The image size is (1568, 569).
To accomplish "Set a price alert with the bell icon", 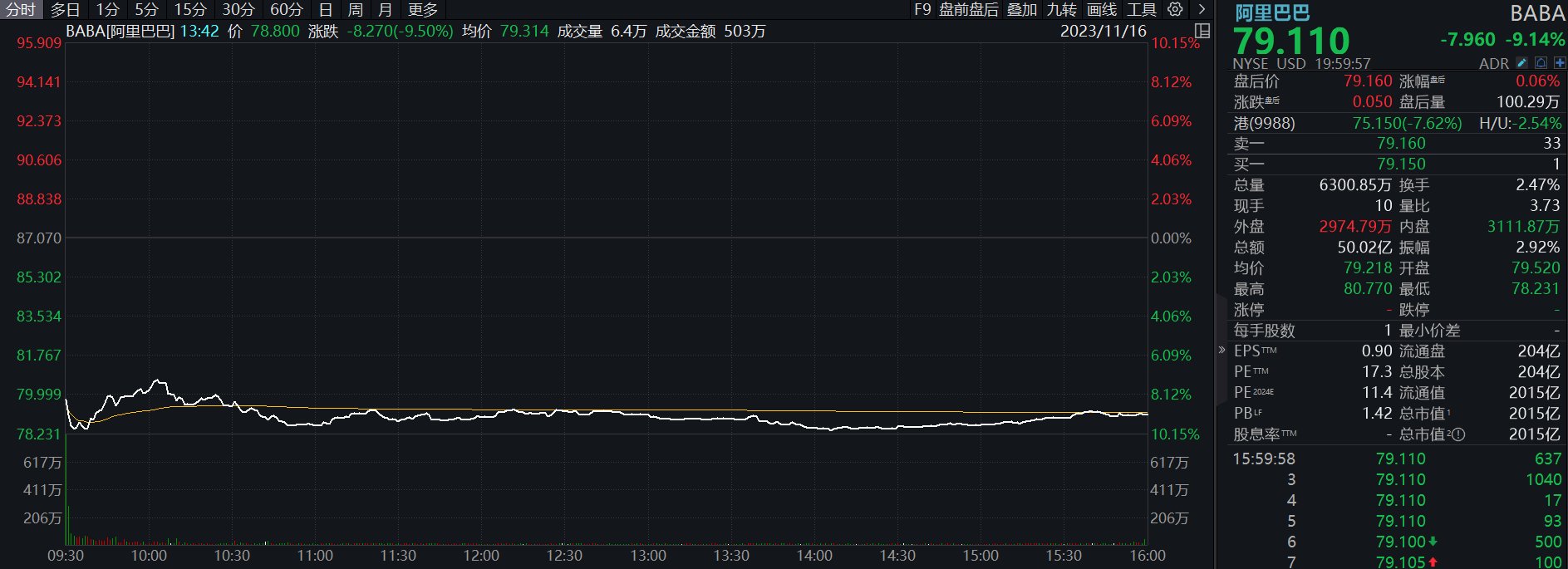I will point(1541,63).
